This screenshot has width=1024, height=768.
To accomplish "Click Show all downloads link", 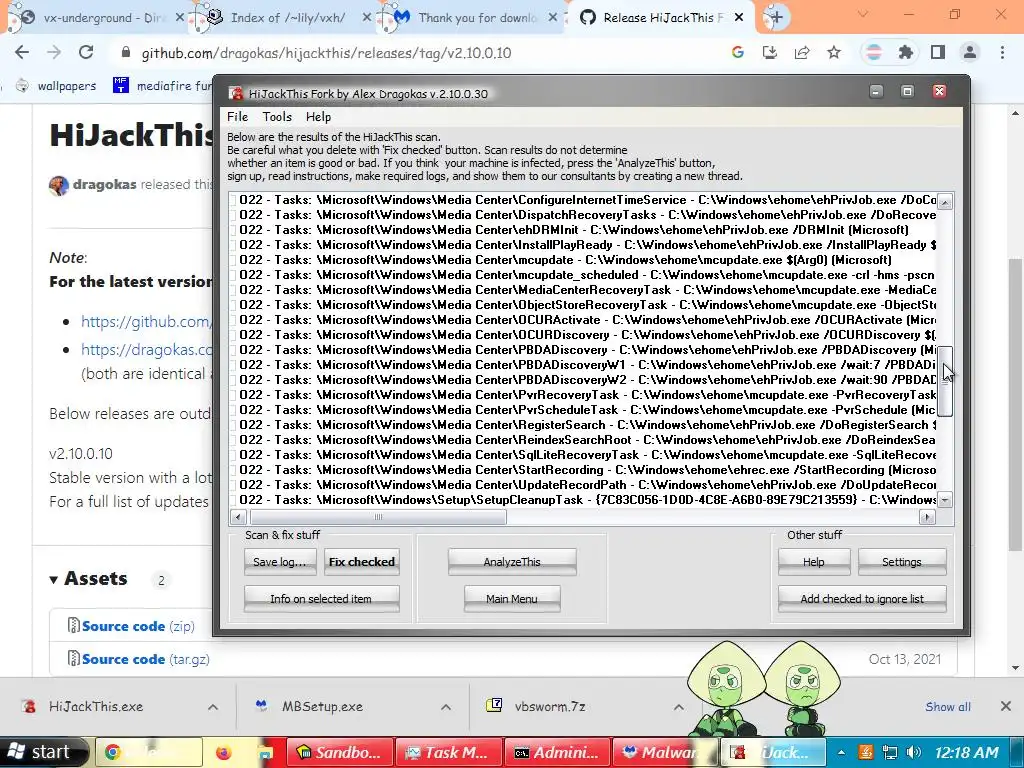I will coord(948,707).
